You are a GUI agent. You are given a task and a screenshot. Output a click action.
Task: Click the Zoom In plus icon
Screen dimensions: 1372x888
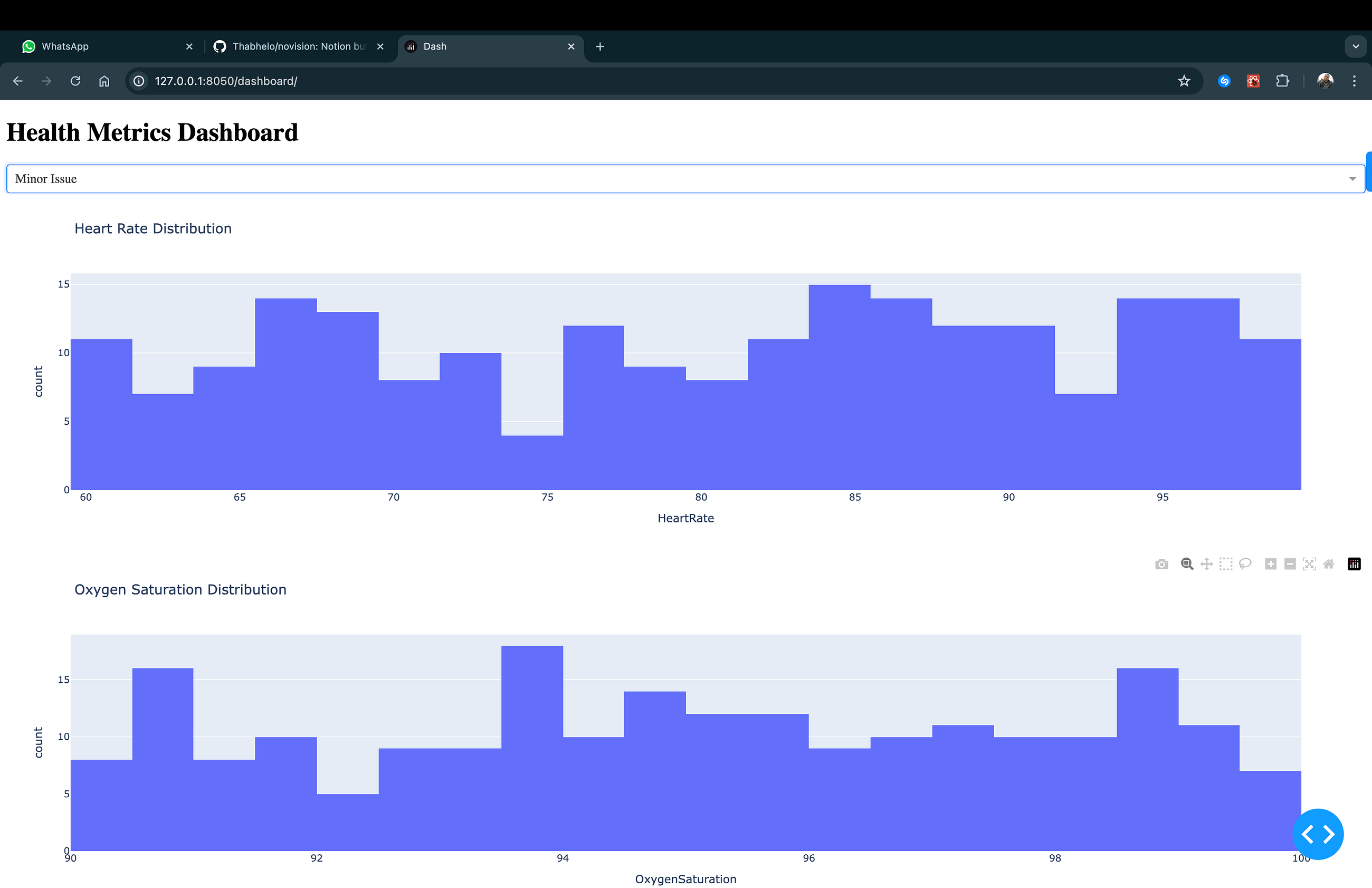(1271, 564)
